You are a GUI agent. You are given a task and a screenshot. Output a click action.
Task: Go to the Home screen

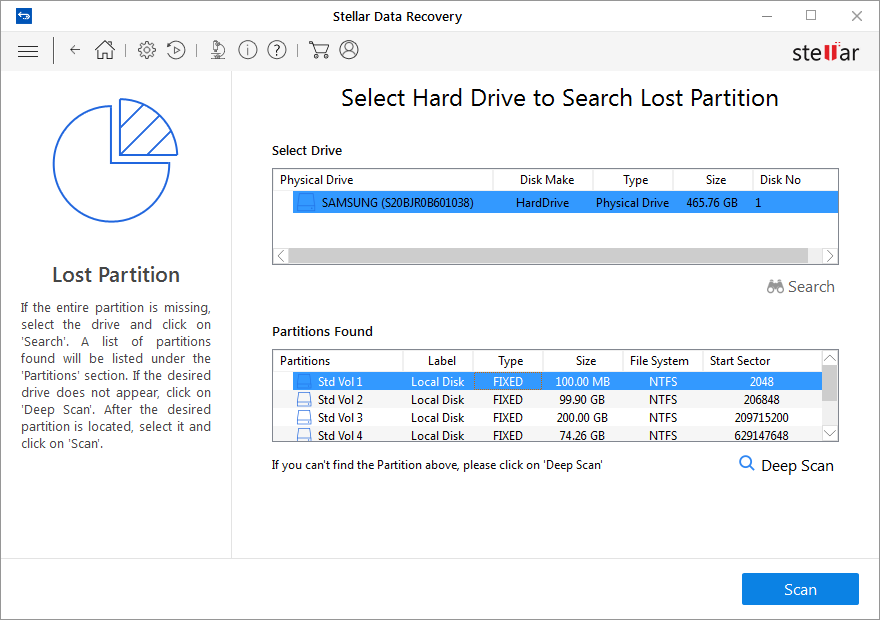click(105, 50)
